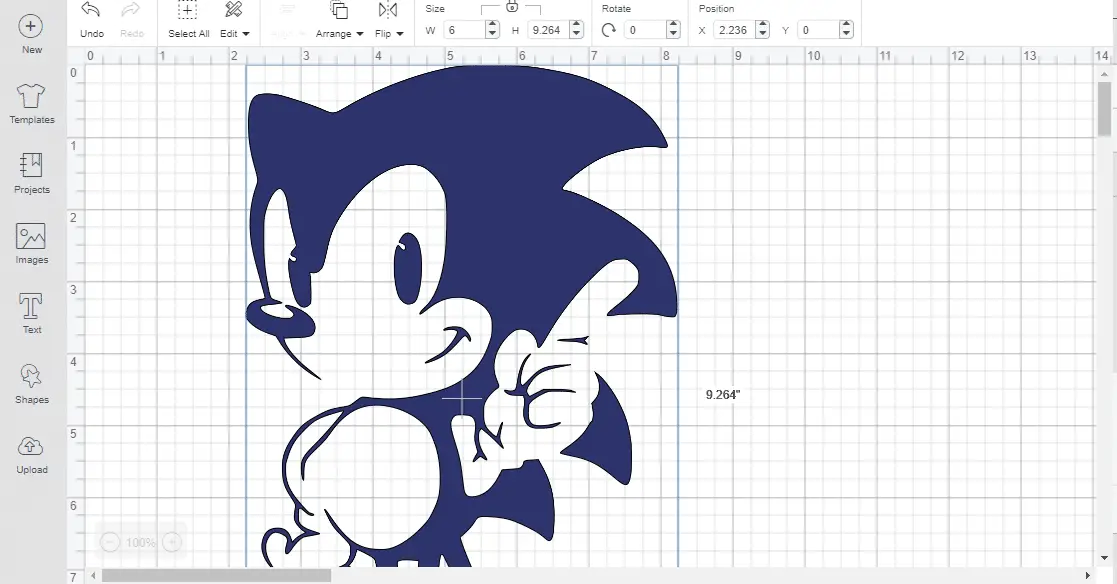This screenshot has width=1117, height=584.
Task: Click the scroll up arrow
Action: pyautogui.click(x=1104, y=74)
